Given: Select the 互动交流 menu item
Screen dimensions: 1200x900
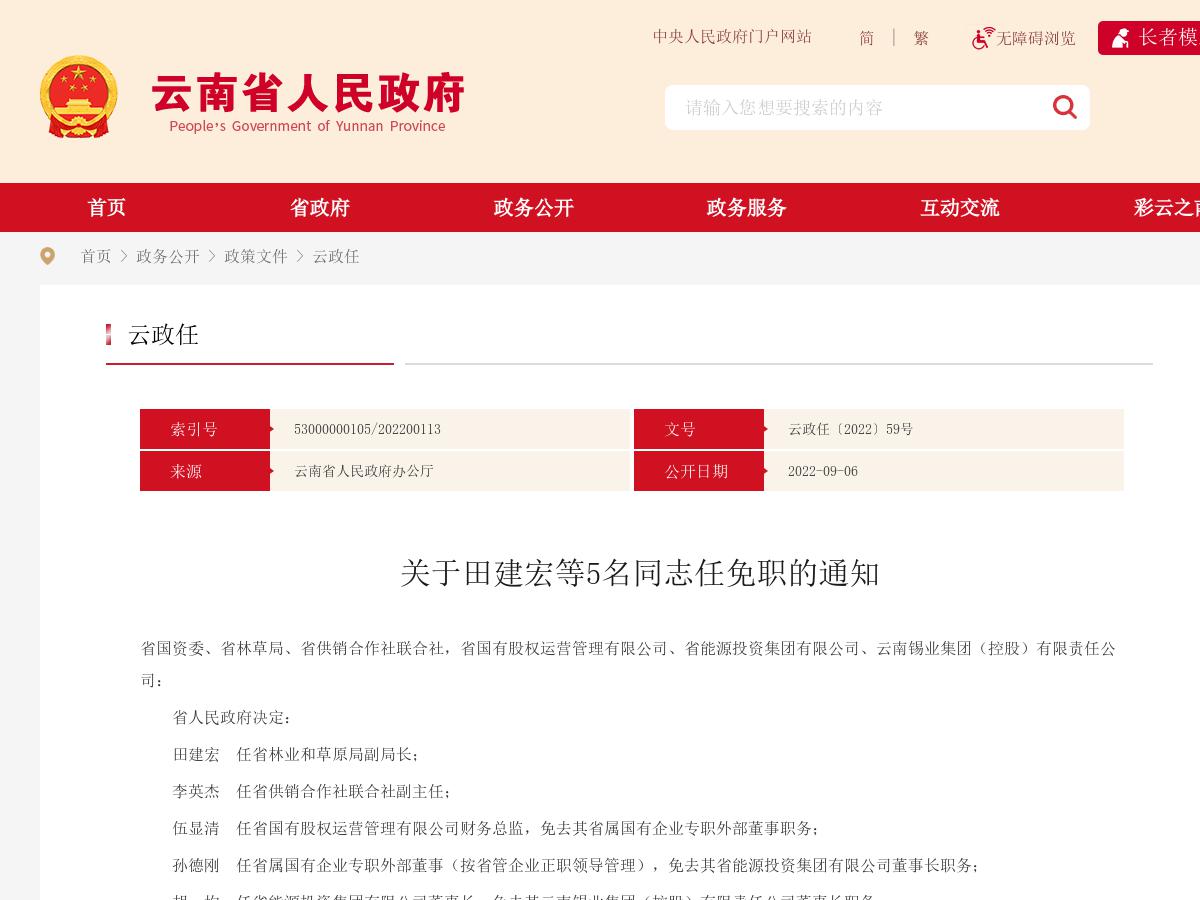Looking at the screenshot, I should (x=959, y=208).
